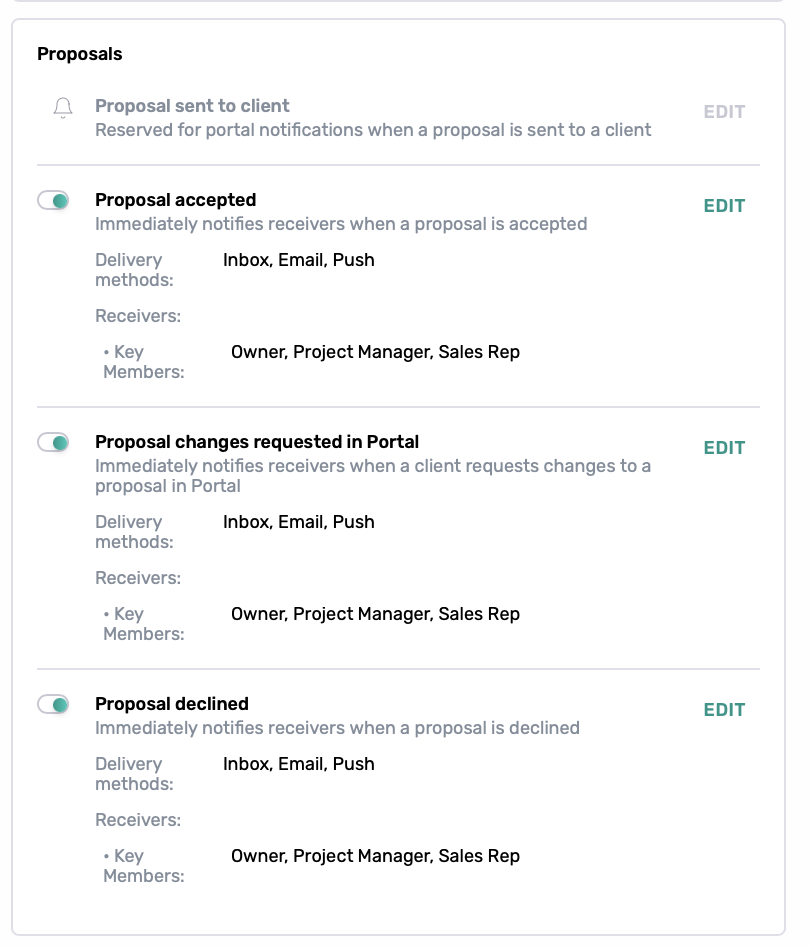This screenshot has height=946, width=810.
Task: Click the Receivers label under Proposal changes requested
Action: [x=138, y=578]
